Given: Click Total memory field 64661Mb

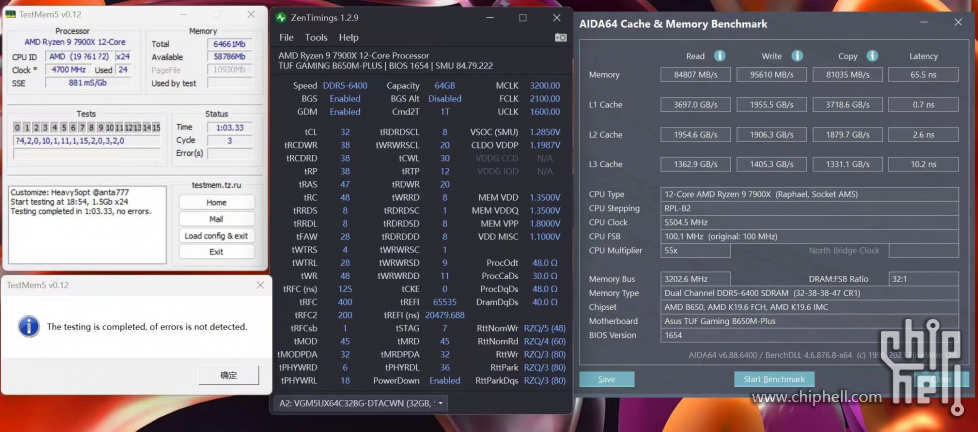Looking at the screenshot, I should 229,44.
